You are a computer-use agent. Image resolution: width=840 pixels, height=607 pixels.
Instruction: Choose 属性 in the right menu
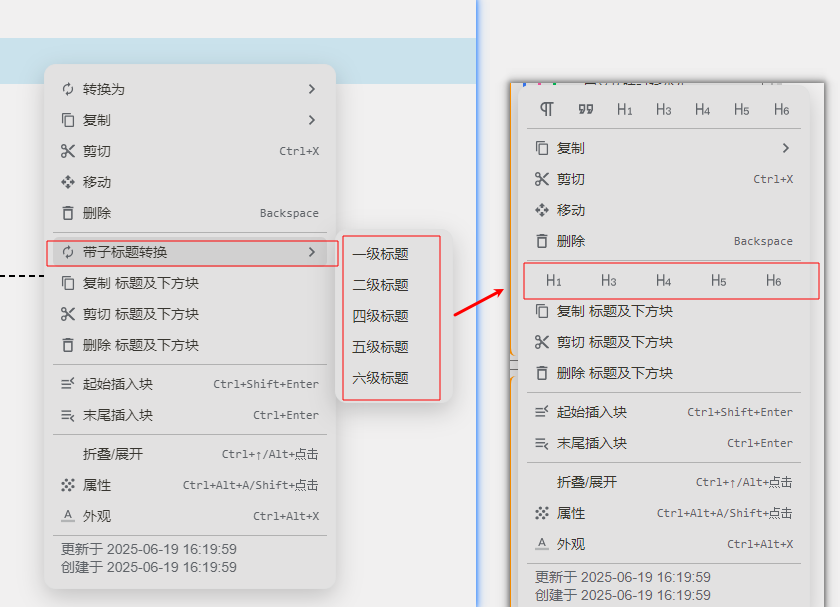pos(664,513)
